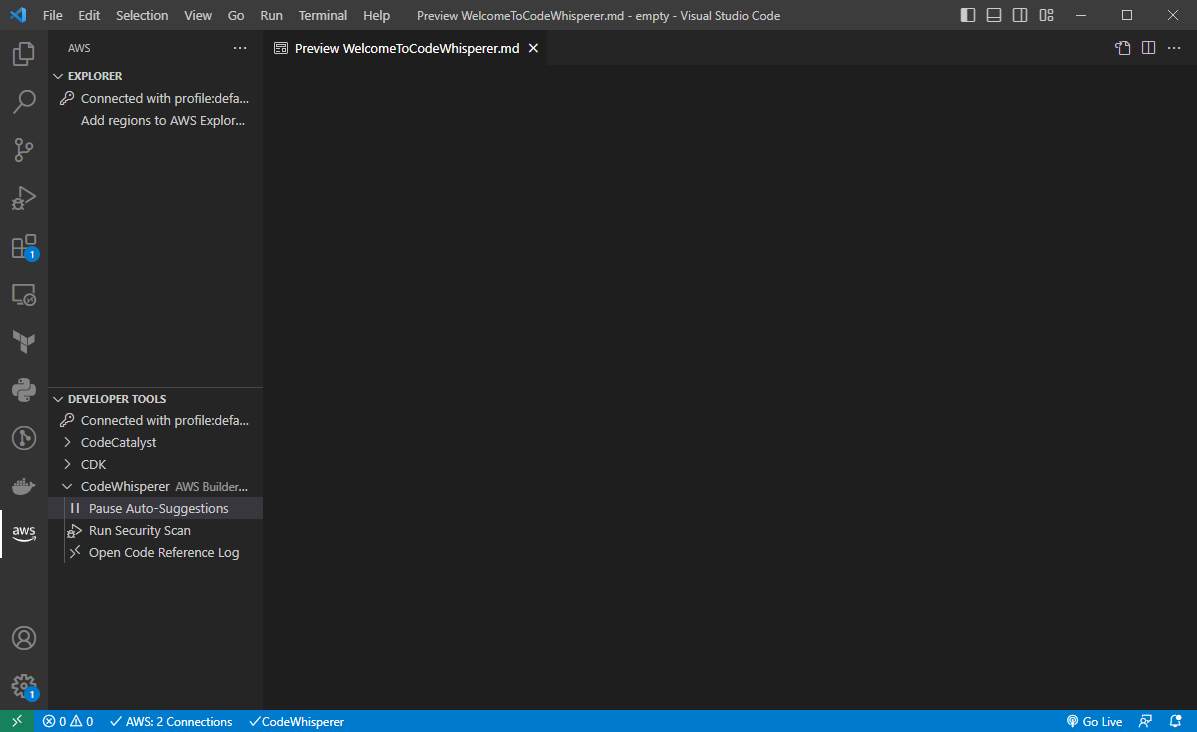Open the Help menu

(376, 15)
